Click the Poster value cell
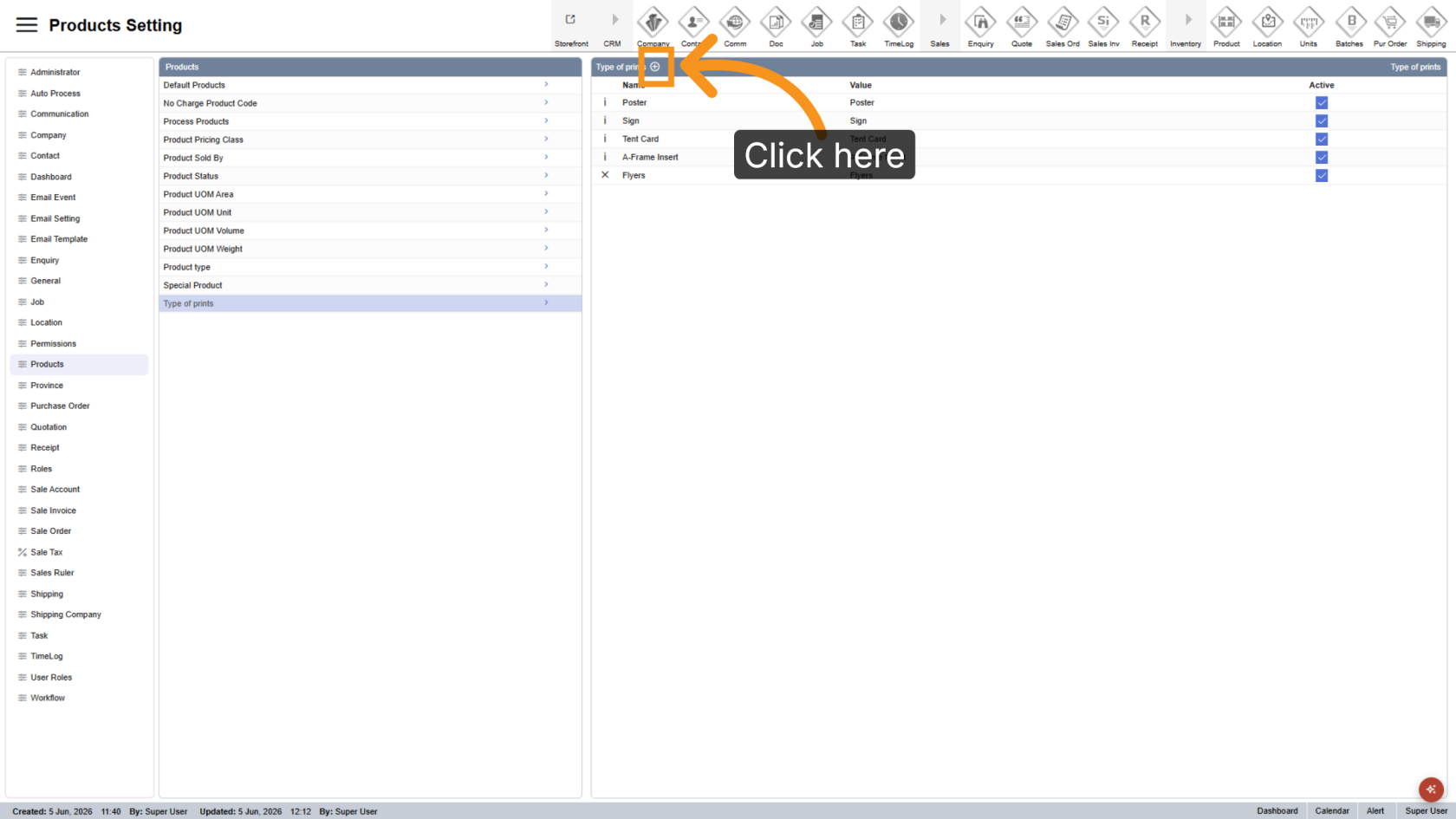The image size is (1456, 819). coord(861,102)
